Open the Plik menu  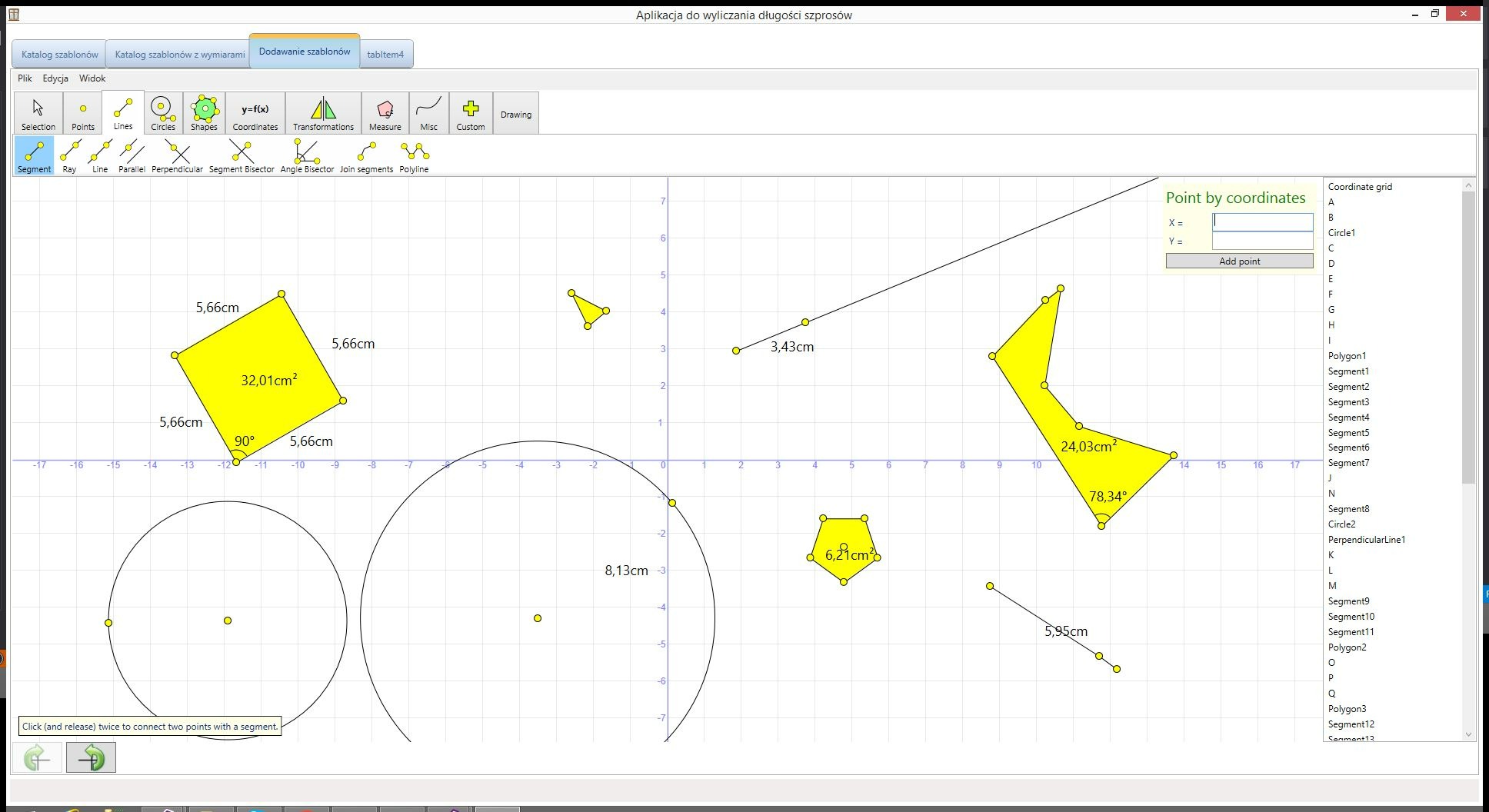(25, 78)
